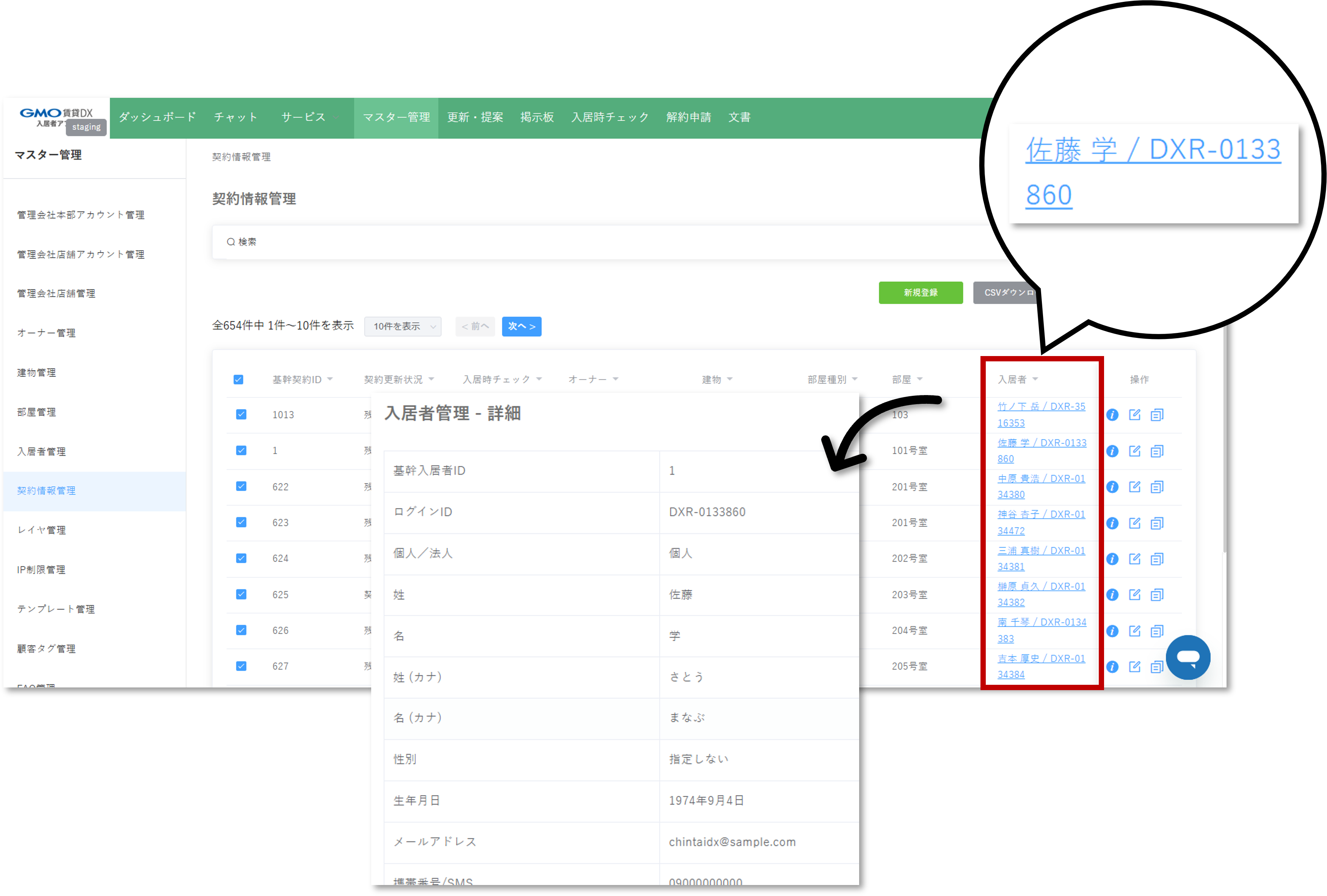Open info details for the 吉本 厚史 row

pyautogui.click(x=1112, y=666)
